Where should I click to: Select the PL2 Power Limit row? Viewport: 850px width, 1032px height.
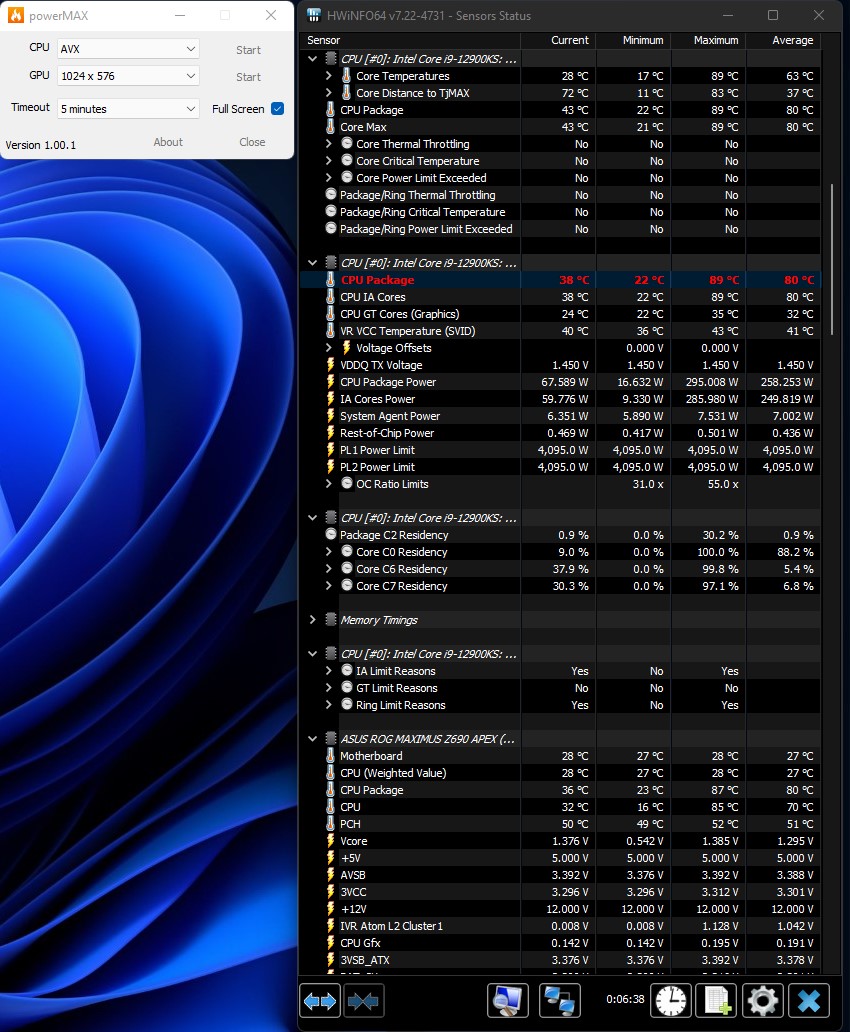click(x=560, y=467)
